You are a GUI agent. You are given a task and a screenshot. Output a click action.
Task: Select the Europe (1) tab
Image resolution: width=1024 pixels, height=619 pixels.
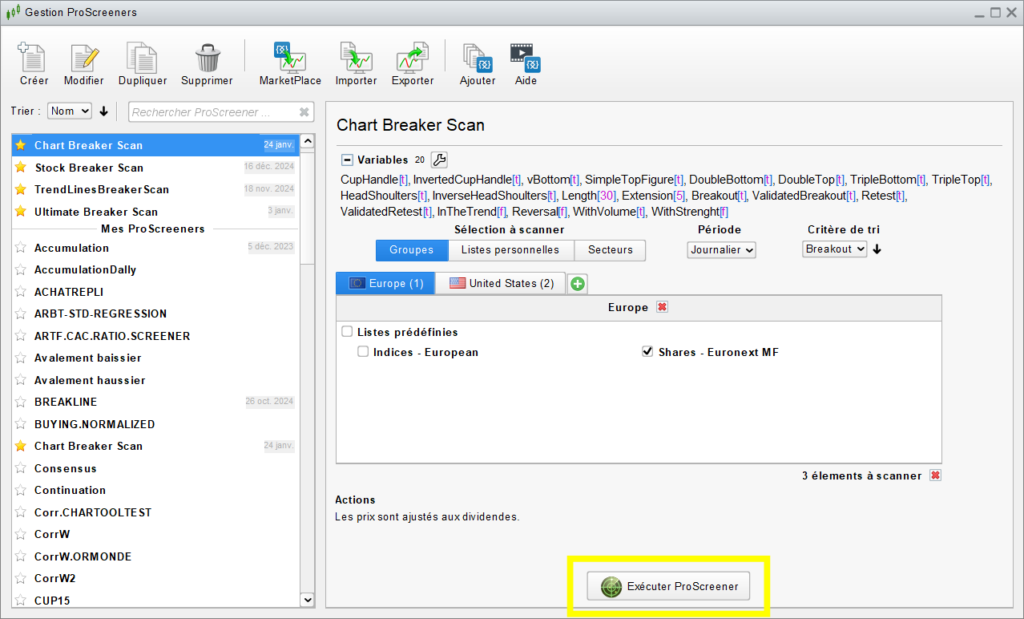[x=385, y=283]
